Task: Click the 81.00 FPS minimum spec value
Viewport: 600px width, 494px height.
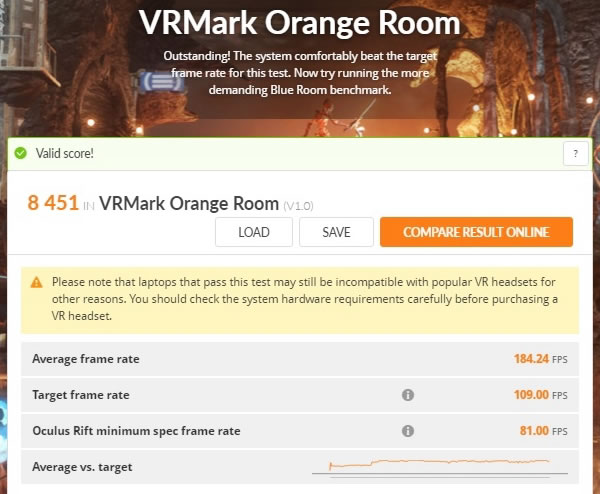Action: click(543, 430)
